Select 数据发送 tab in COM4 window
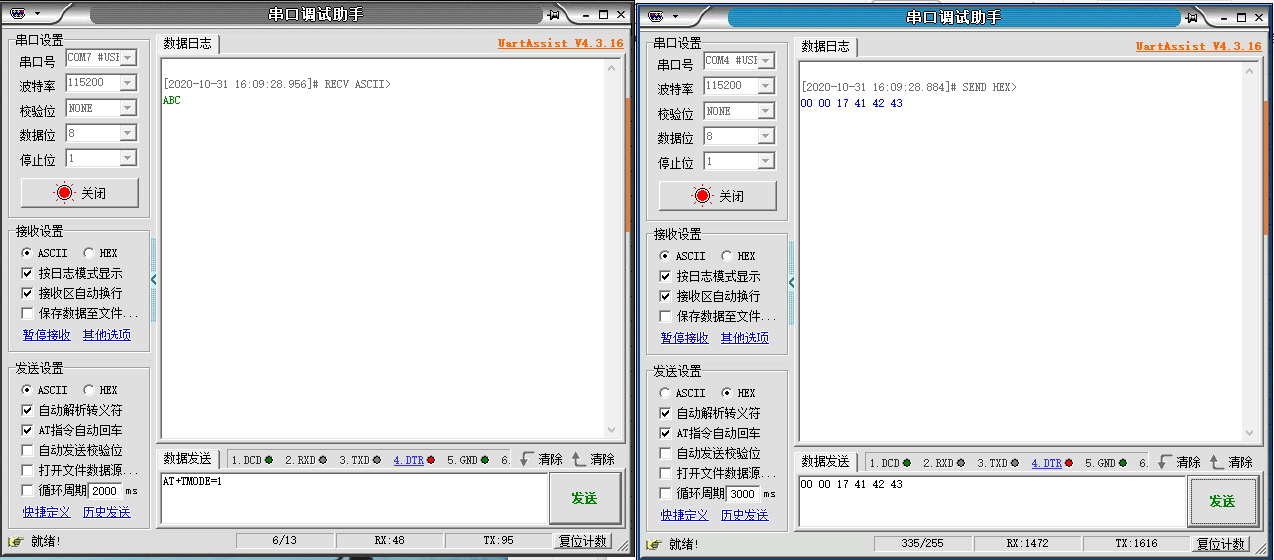 [x=826, y=462]
